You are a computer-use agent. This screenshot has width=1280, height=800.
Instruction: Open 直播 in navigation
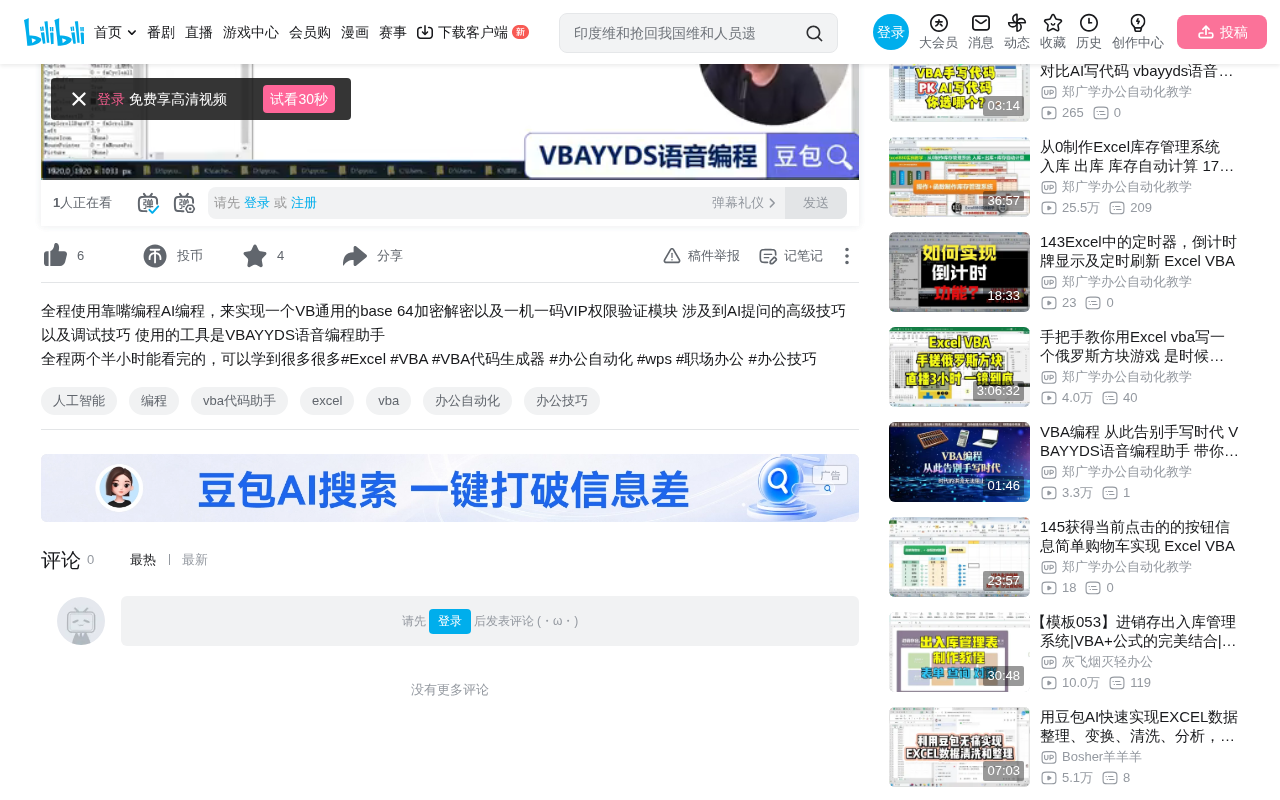199,32
